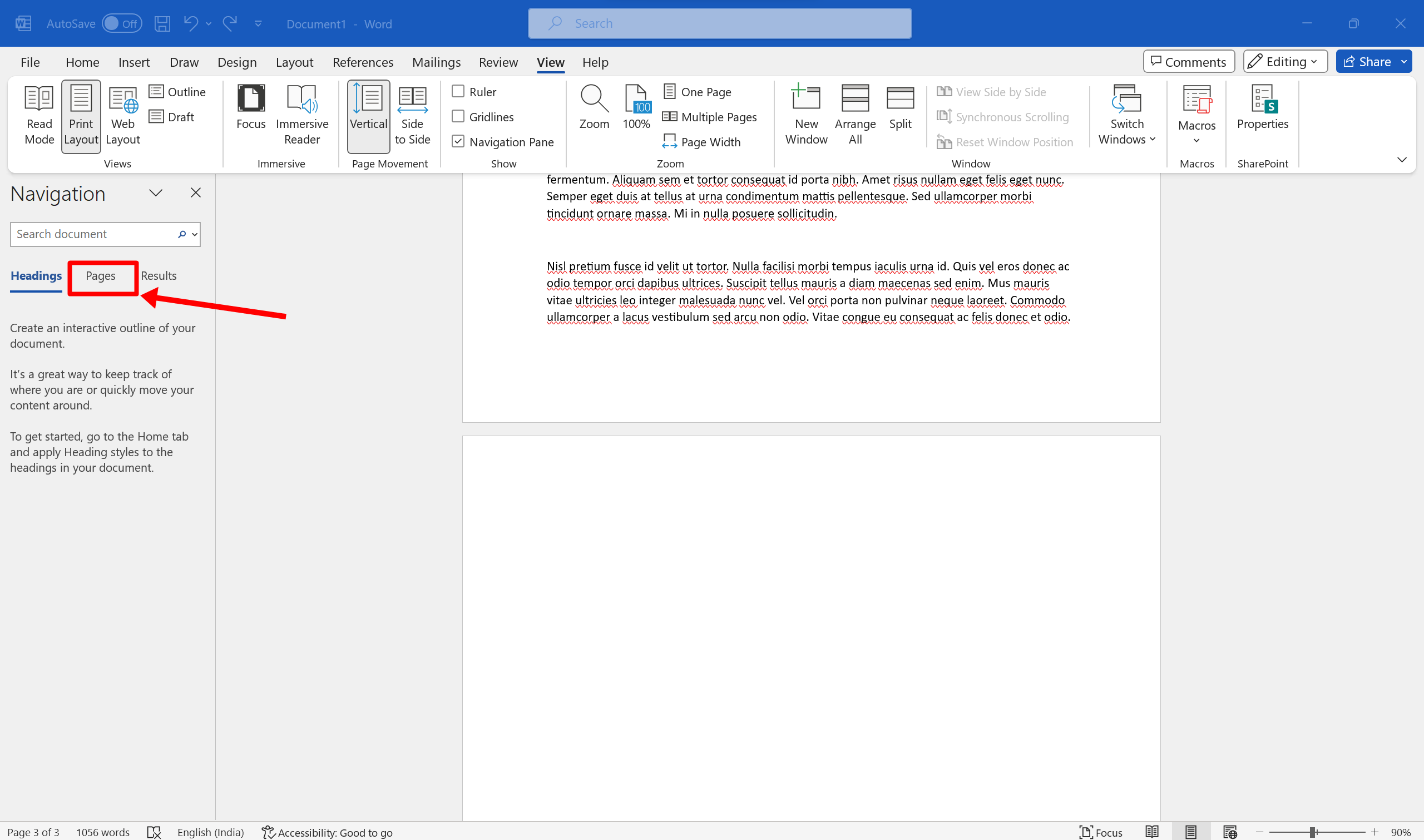Open the Pages tab in Navigation pane
1424x840 pixels.
click(x=101, y=277)
